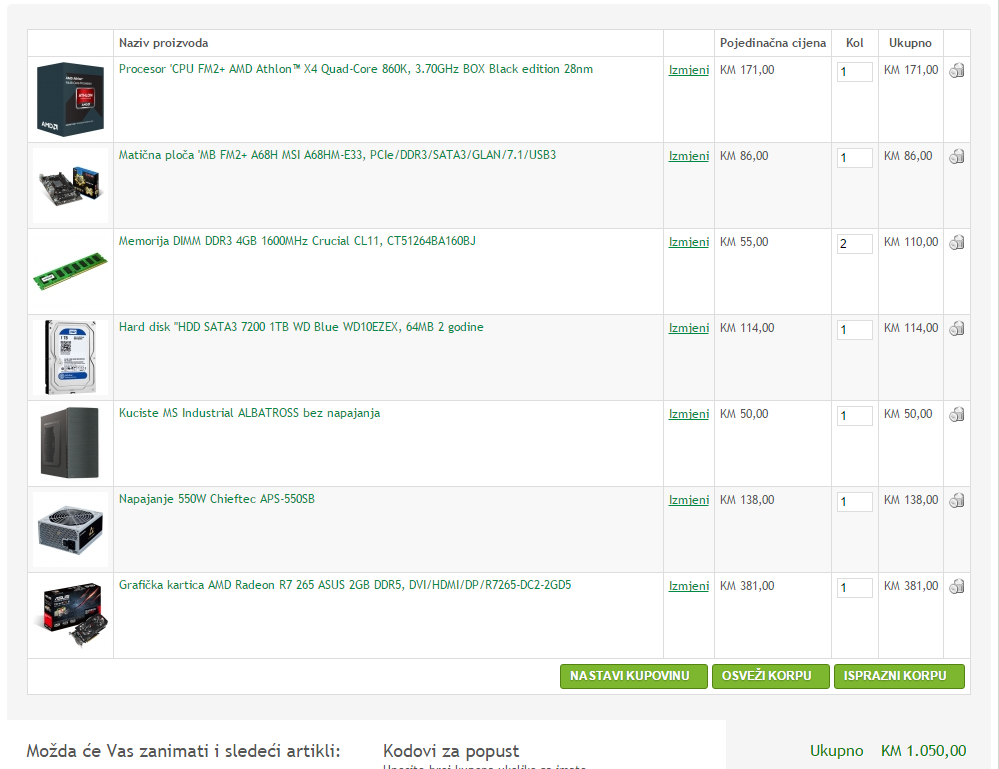Viewport: 999px width, 769px height.
Task: Click the Kol column header
Action: pyautogui.click(x=854, y=43)
